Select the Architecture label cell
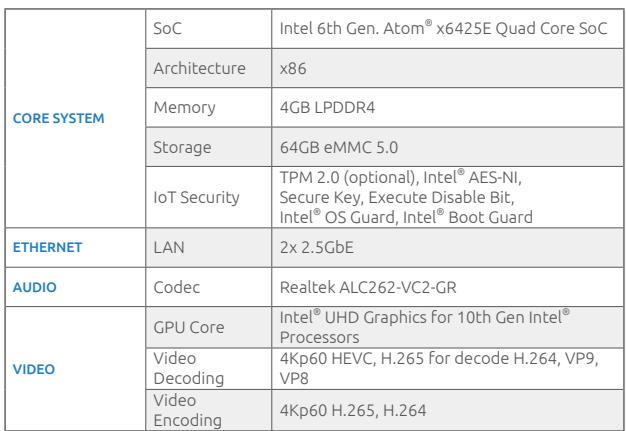 point(199,68)
